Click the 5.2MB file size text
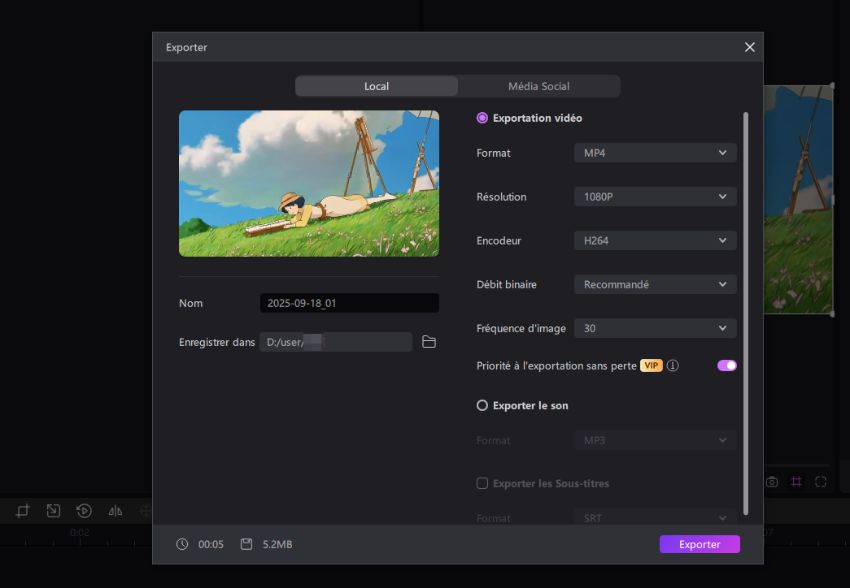Viewport: 850px width, 588px height. coord(278,544)
